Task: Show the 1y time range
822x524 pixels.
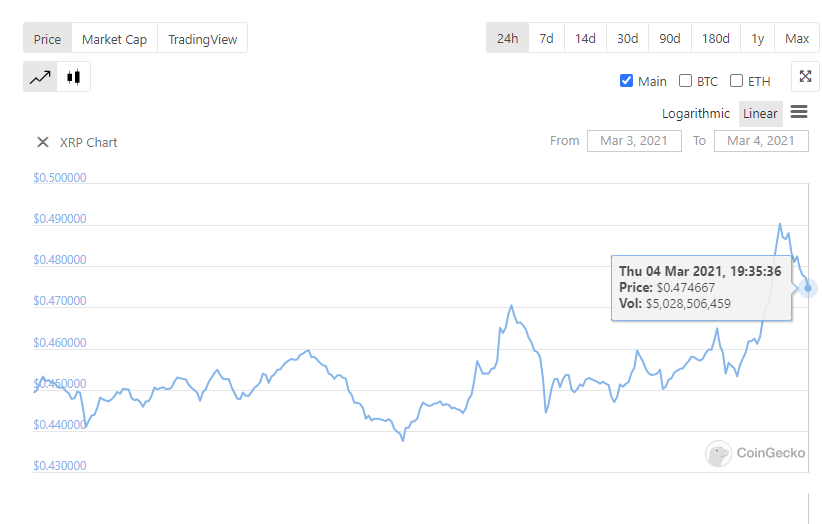Action: click(x=758, y=38)
